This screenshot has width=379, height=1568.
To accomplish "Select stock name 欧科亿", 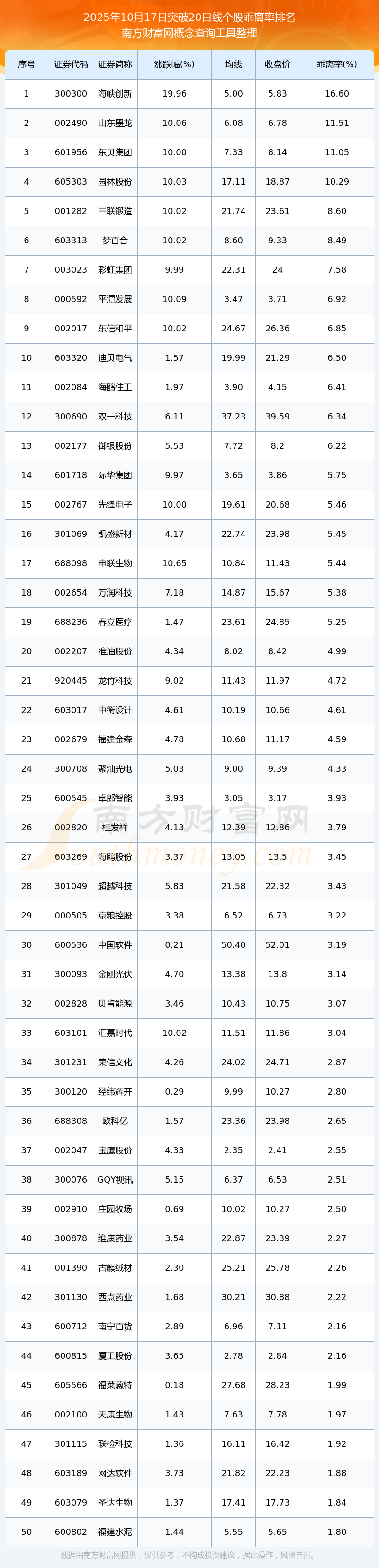I will coord(115,1121).
